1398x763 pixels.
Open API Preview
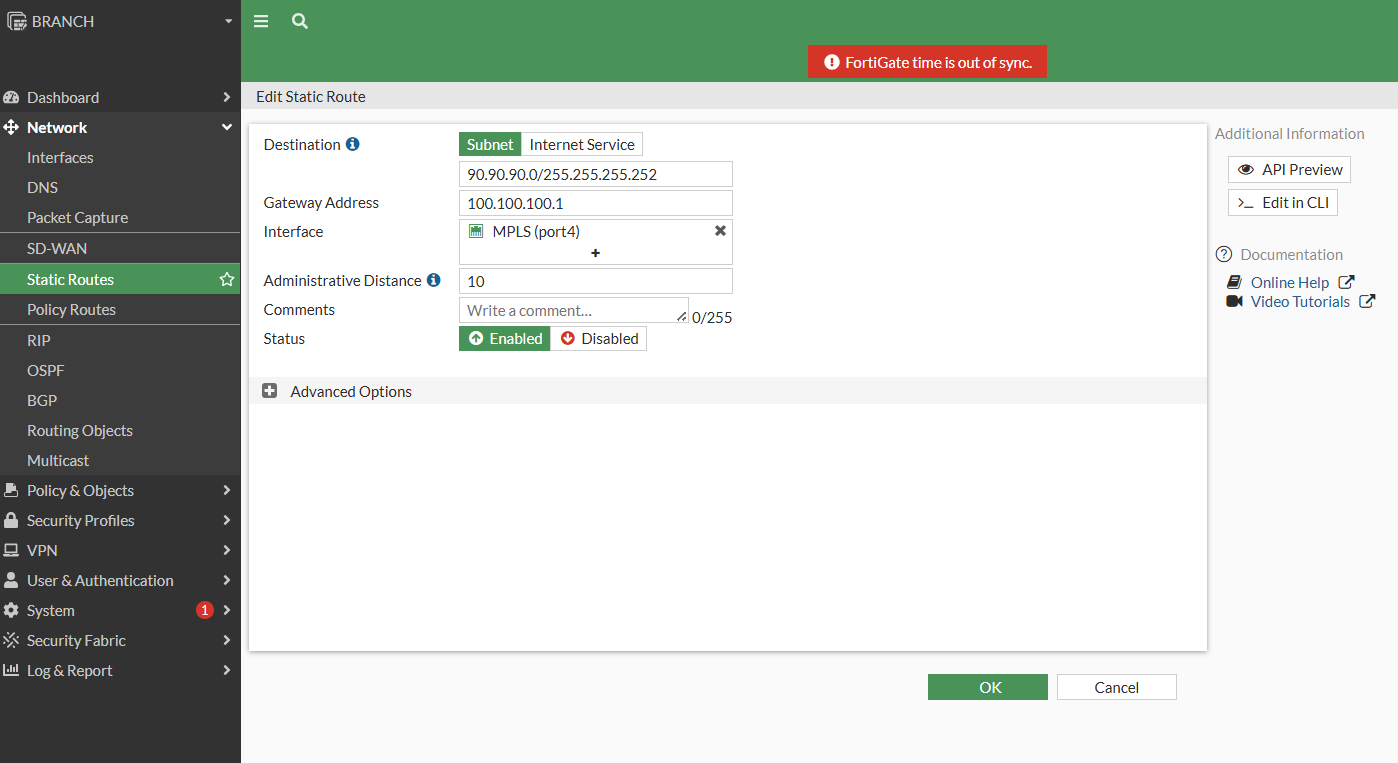click(x=1289, y=169)
